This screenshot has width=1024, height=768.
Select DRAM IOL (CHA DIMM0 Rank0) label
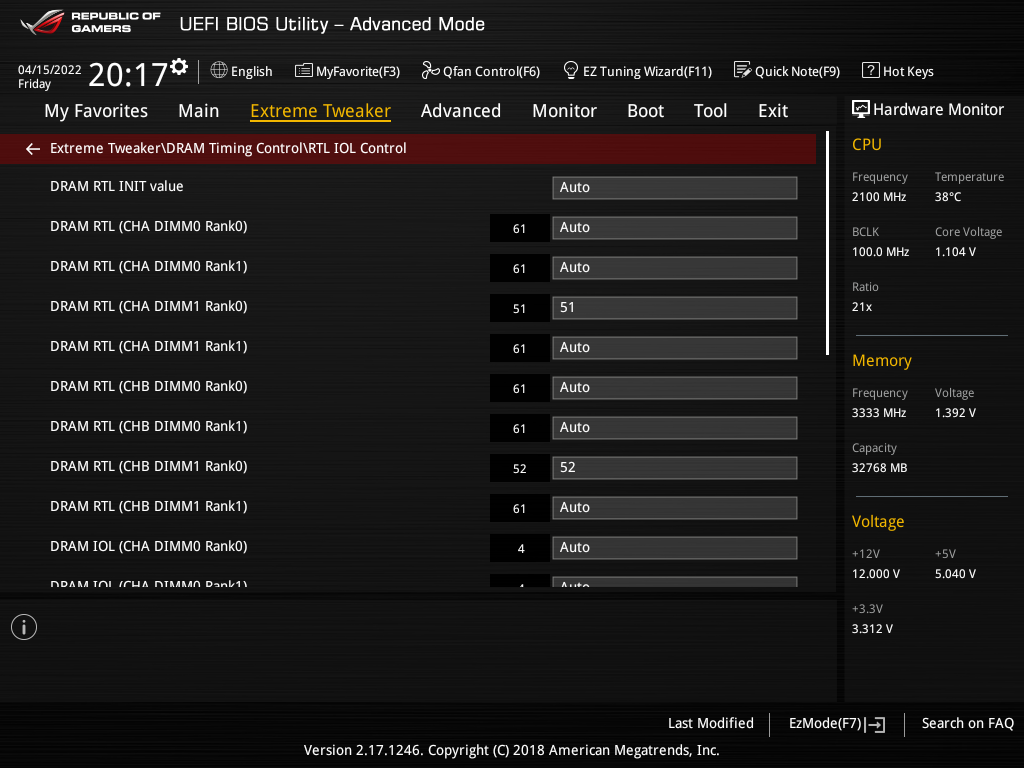click(x=148, y=546)
